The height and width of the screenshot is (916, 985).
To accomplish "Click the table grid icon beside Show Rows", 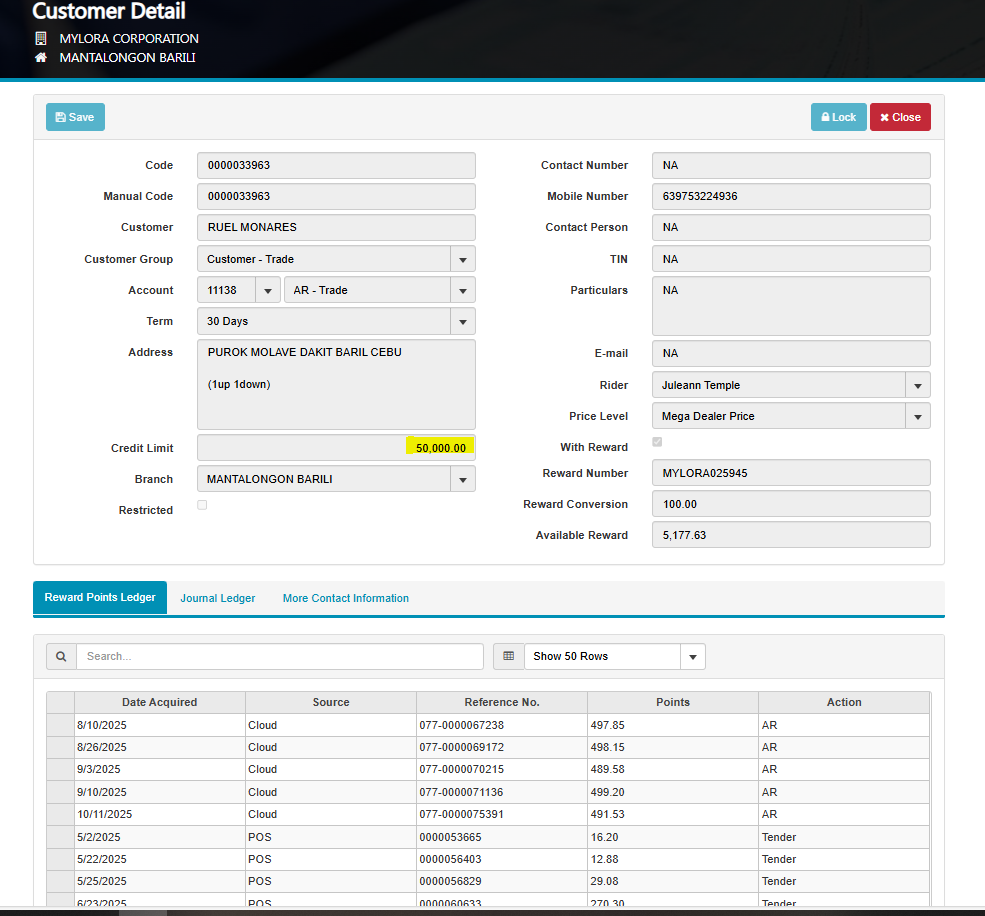I will [x=508, y=657].
